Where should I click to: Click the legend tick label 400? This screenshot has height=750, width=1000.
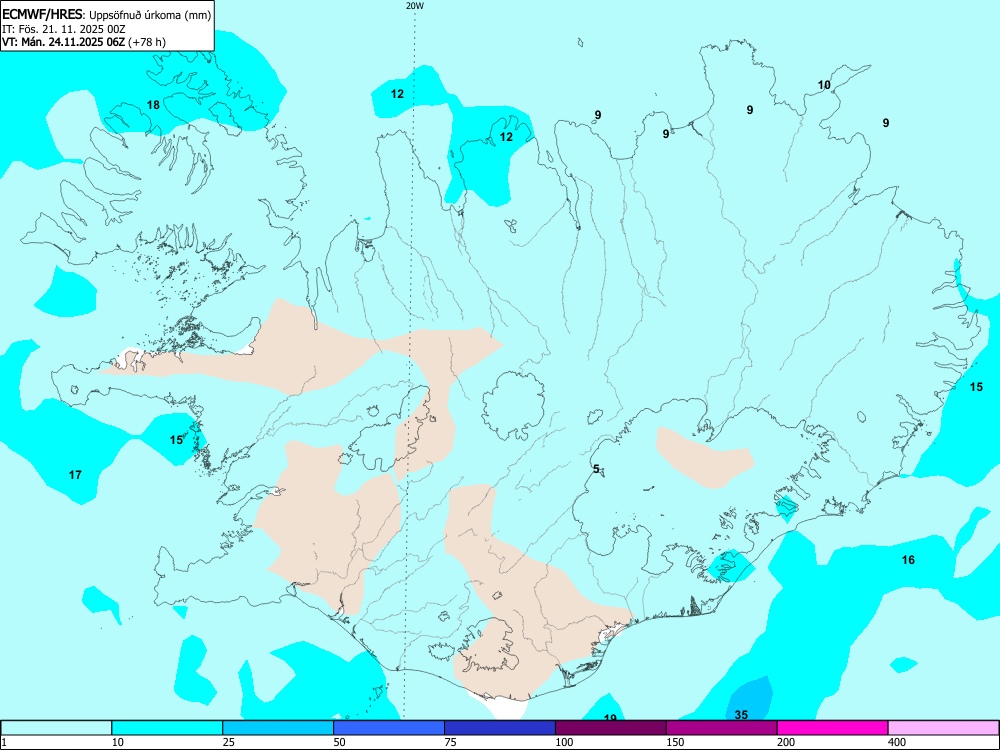coord(897,742)
